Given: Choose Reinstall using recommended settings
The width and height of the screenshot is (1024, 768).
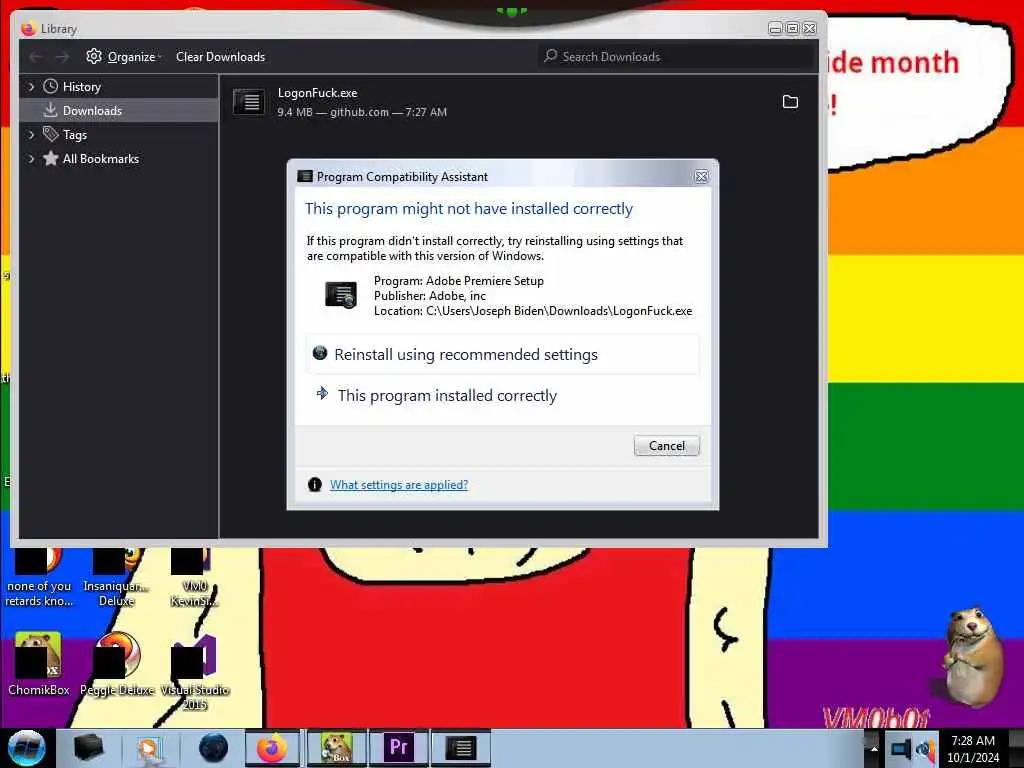Looking at the screenshot, I should point(502,355).
